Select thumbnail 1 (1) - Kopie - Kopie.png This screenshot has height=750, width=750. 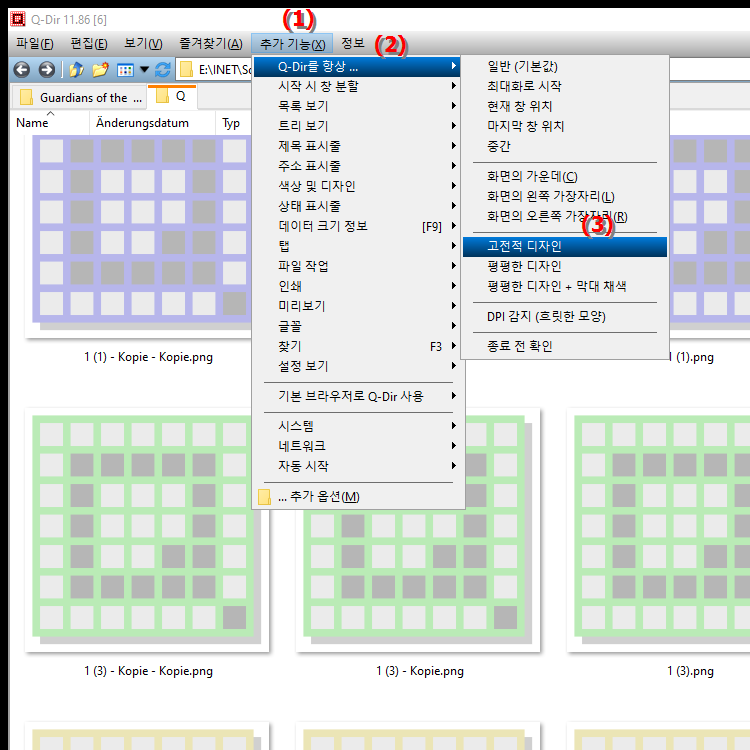coord(138,237)
